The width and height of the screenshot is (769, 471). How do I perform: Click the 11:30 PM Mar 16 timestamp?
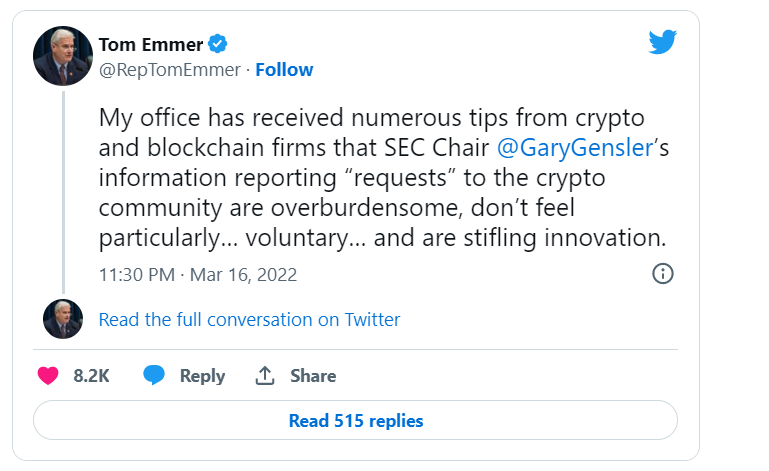(198, 274)
